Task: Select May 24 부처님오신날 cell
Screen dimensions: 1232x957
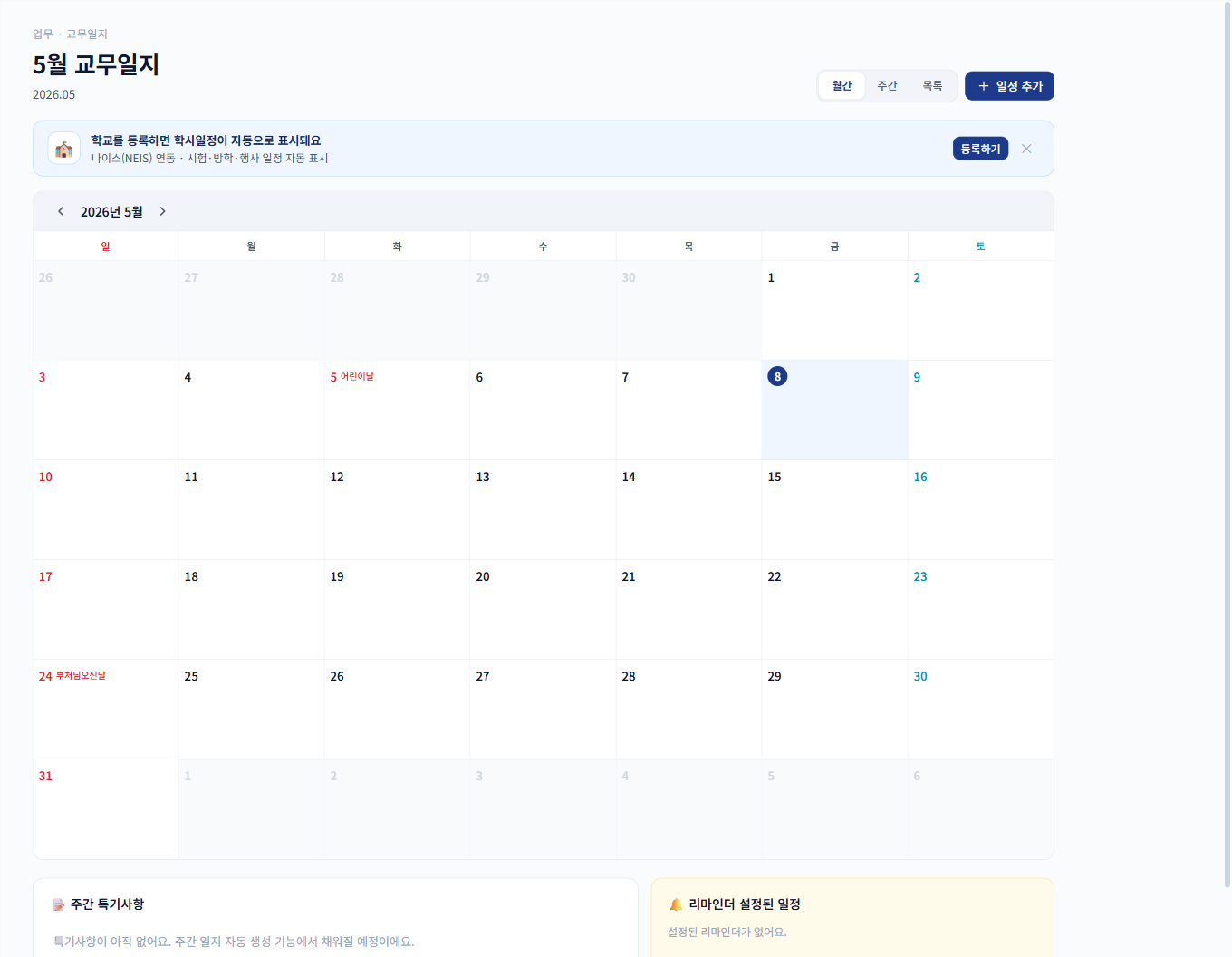Action: 105,710
